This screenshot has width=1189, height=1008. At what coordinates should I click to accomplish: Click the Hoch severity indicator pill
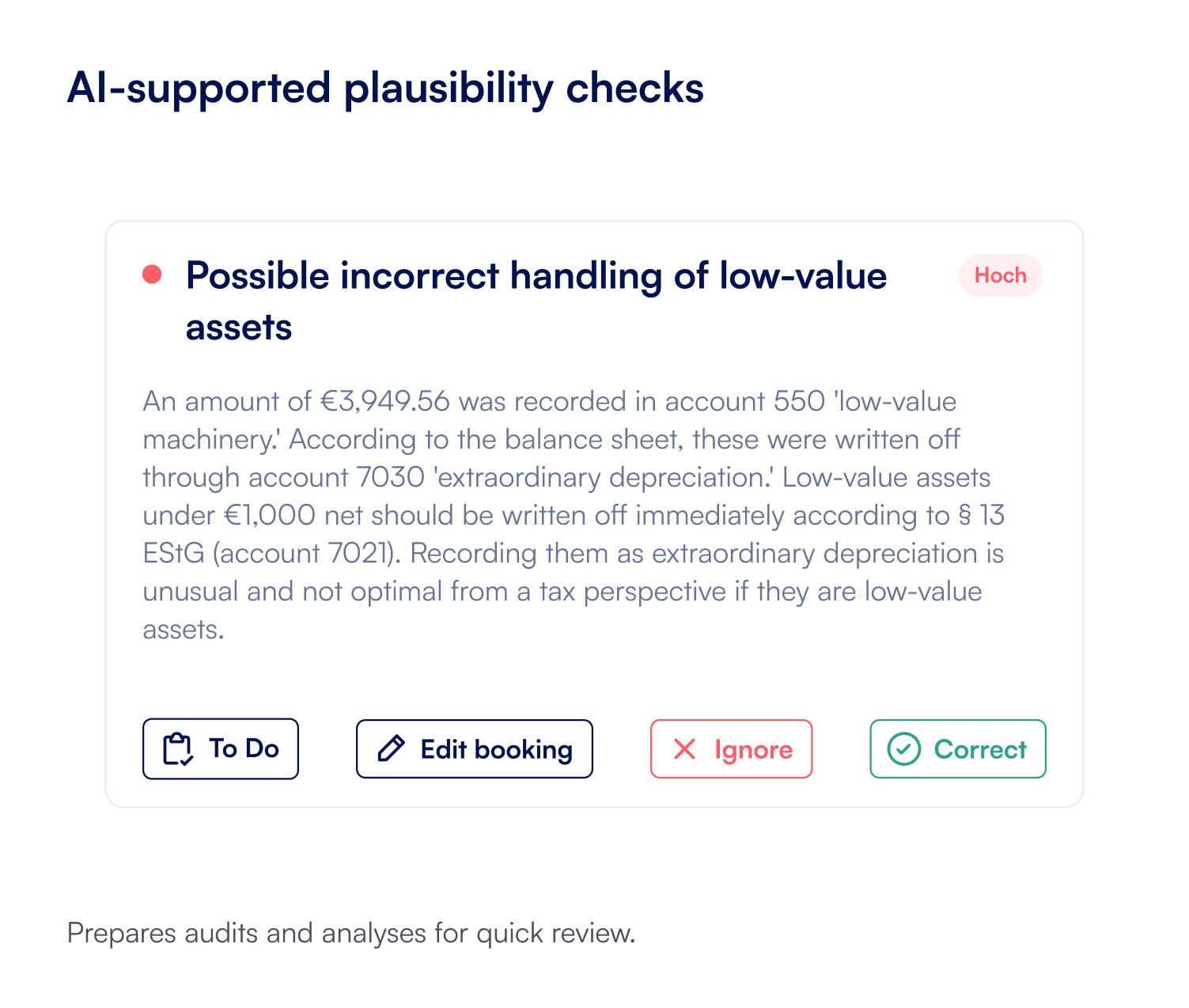(x=1000, y=275)
